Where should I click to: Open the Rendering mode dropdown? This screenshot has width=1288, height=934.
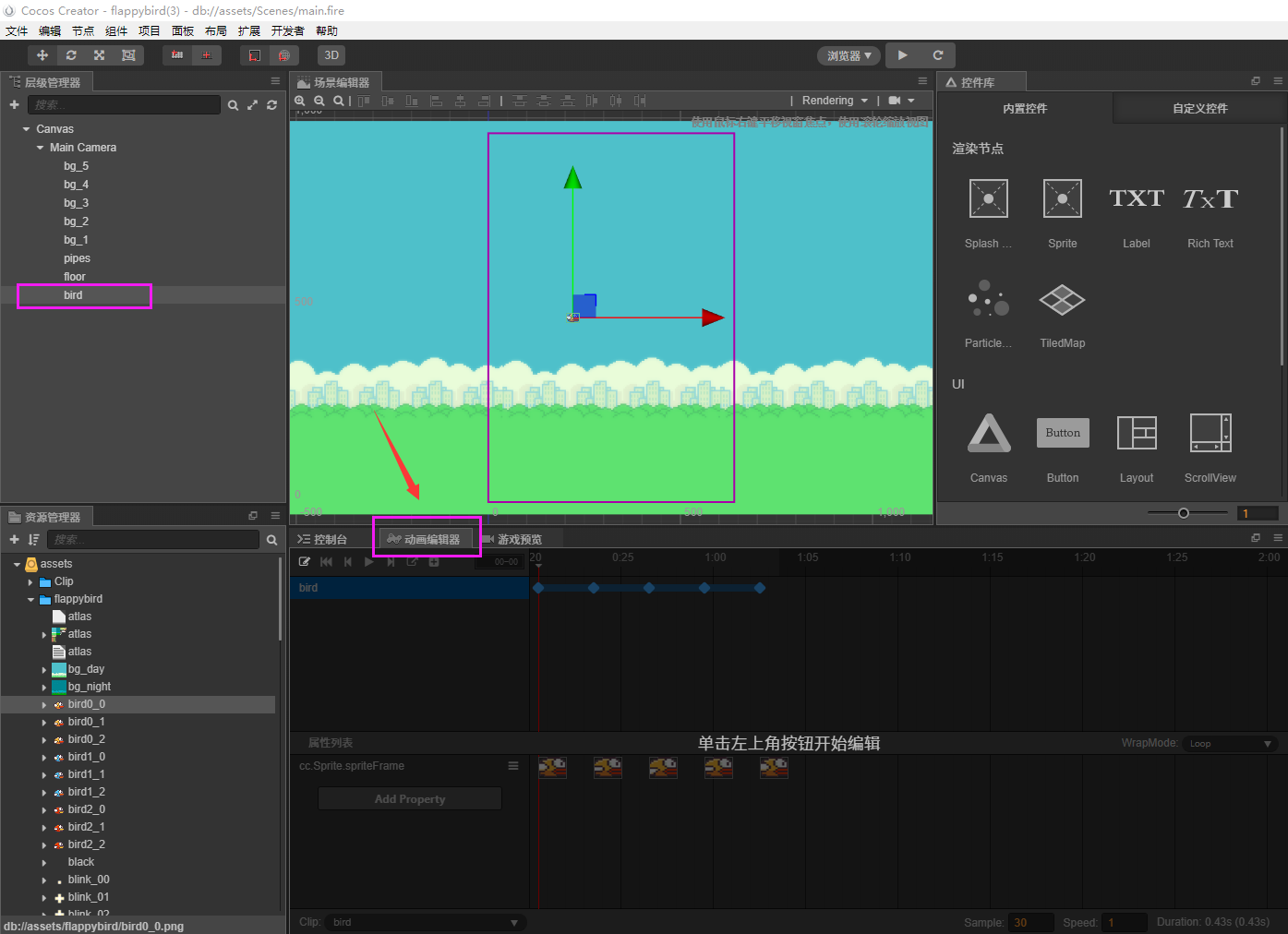[x=835, y=101]
